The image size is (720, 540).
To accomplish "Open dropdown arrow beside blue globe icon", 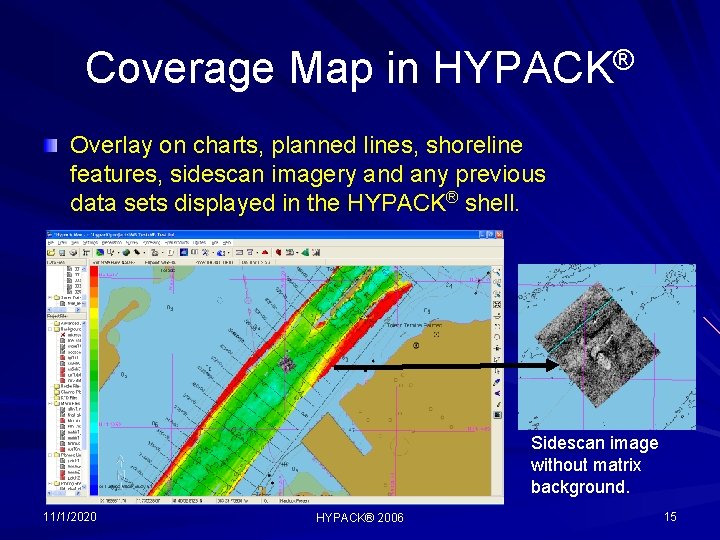I will [x=229, y=253].
